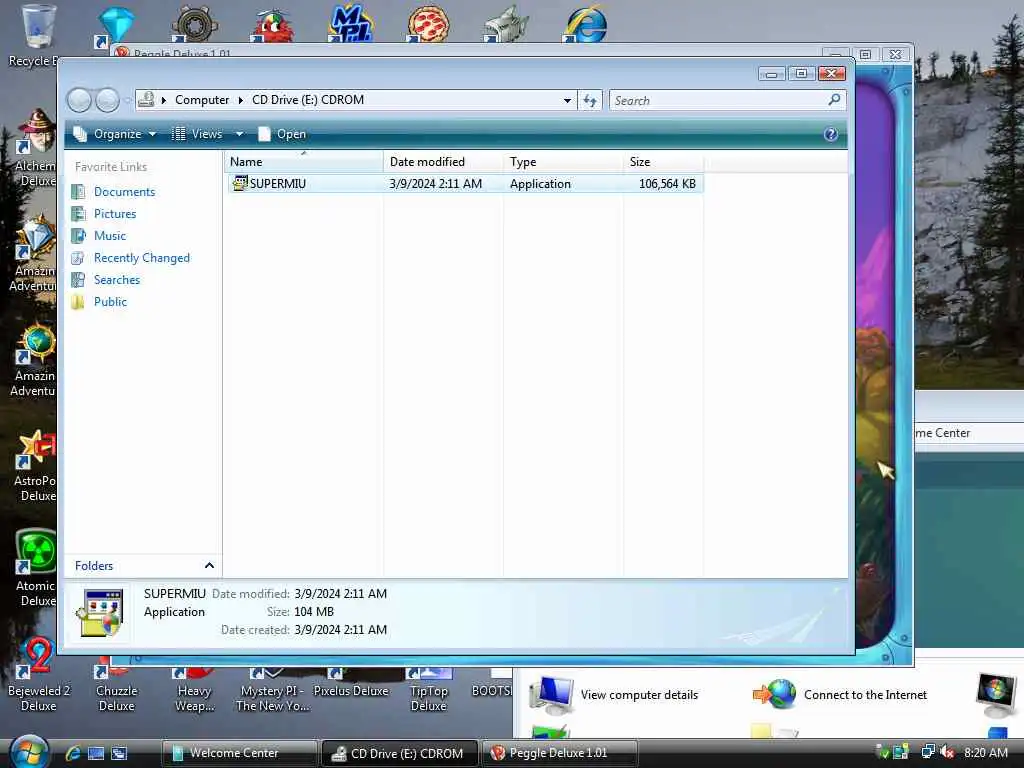Click the Refresh button beside address bar
Screen dimensions: 1024x768
590,100
